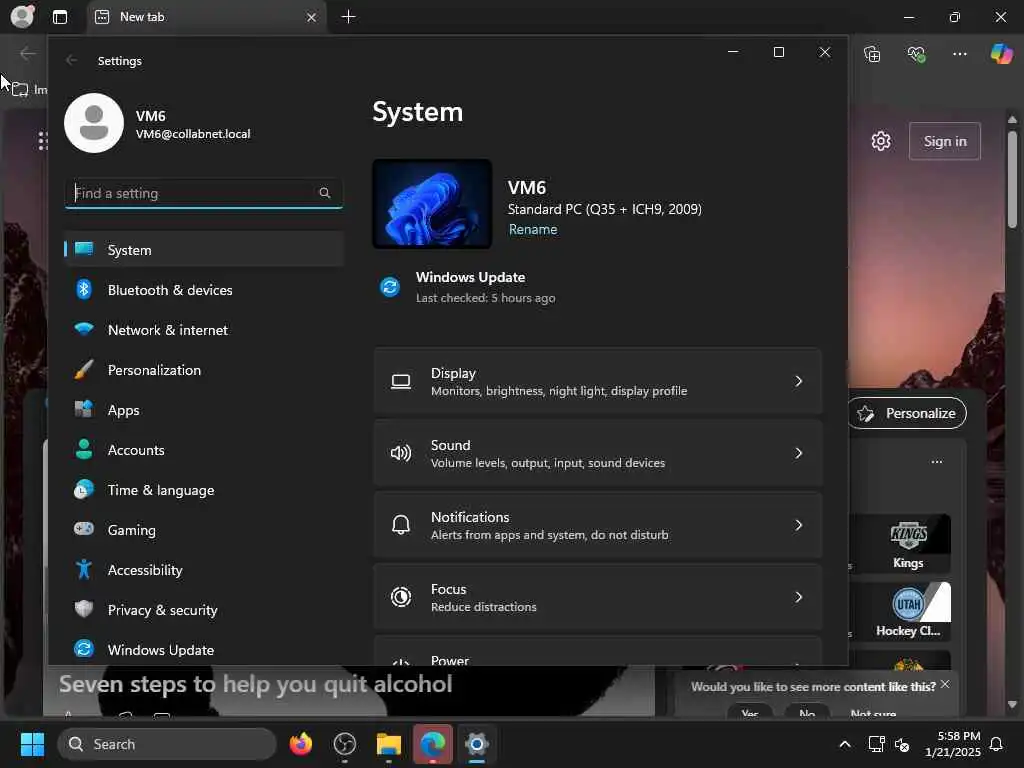1024x768 pixels.
Task: Go to Network & internet settings
Action: pos(204,330)
